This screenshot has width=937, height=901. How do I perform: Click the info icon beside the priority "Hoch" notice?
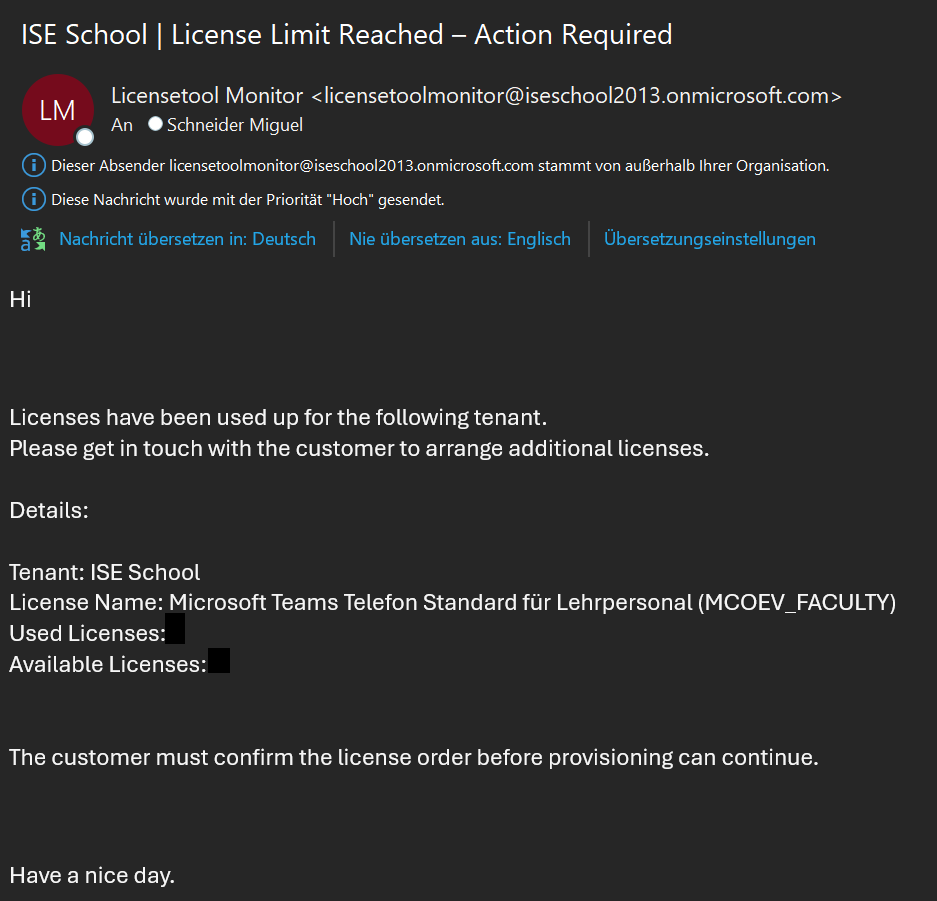click(x=33, y=199)
